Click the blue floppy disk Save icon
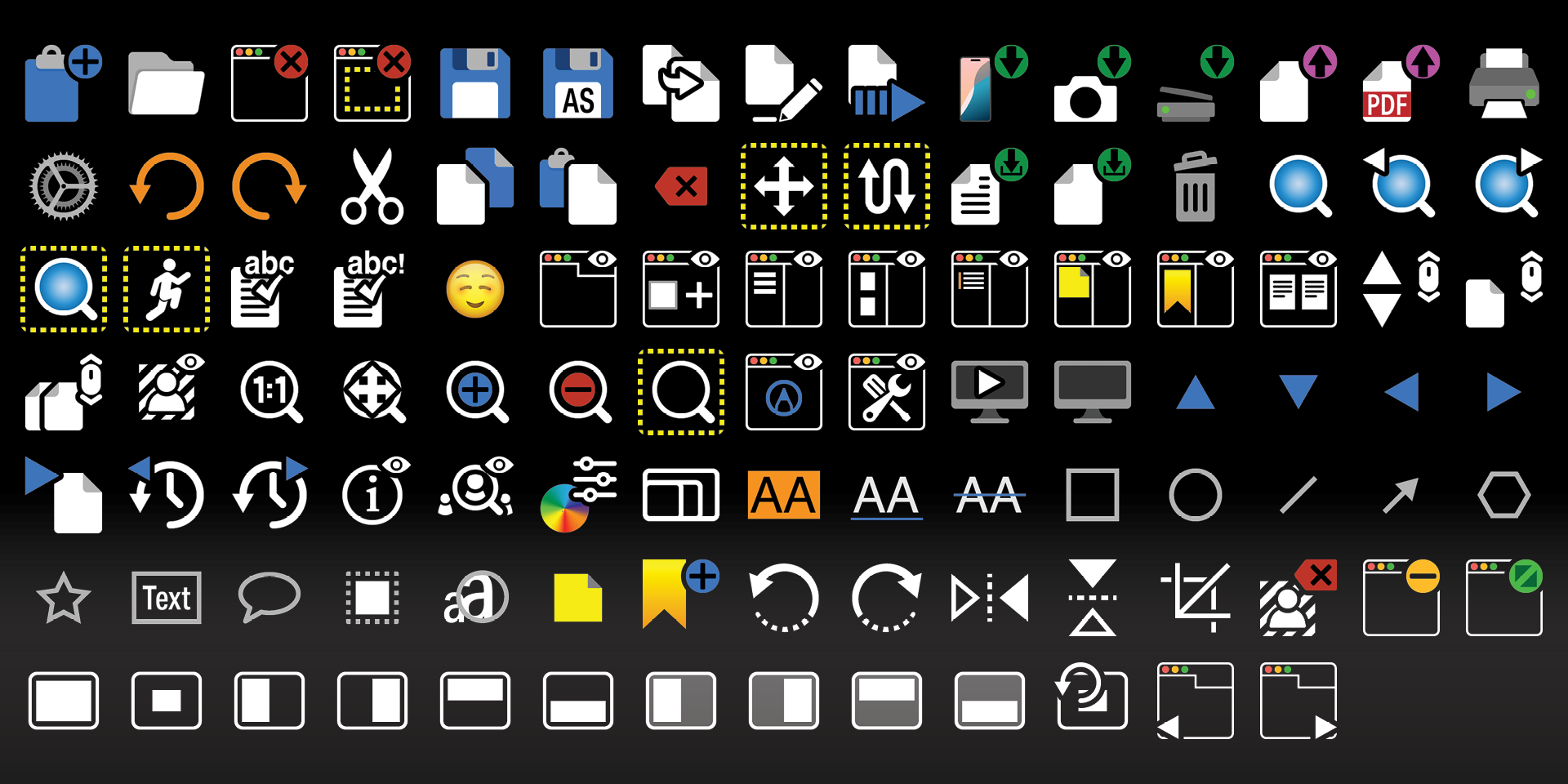The image size is (1568, 784). pyautogui.click(x=475, y=83)
